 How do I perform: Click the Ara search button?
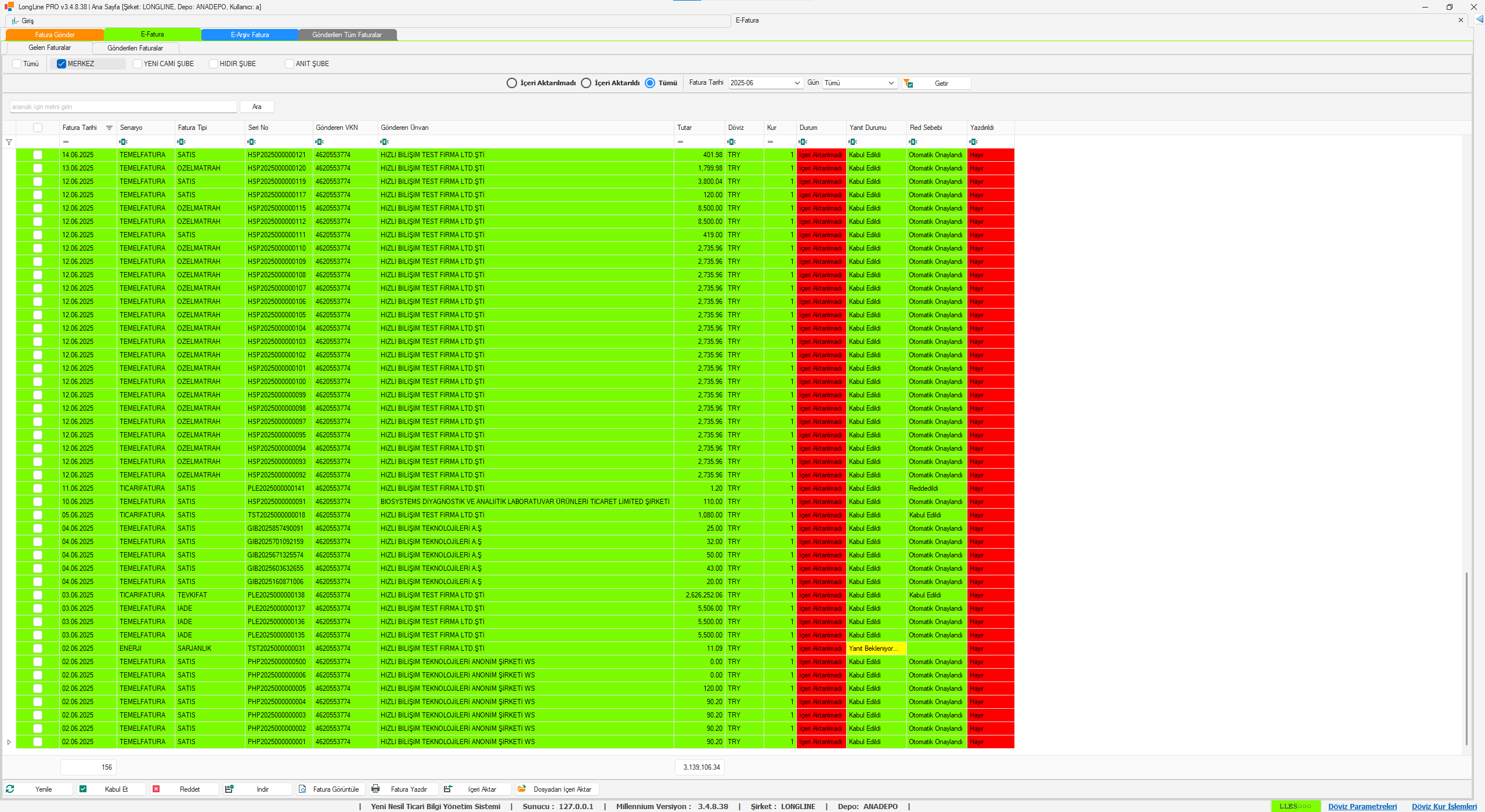[x=256, y=107]
